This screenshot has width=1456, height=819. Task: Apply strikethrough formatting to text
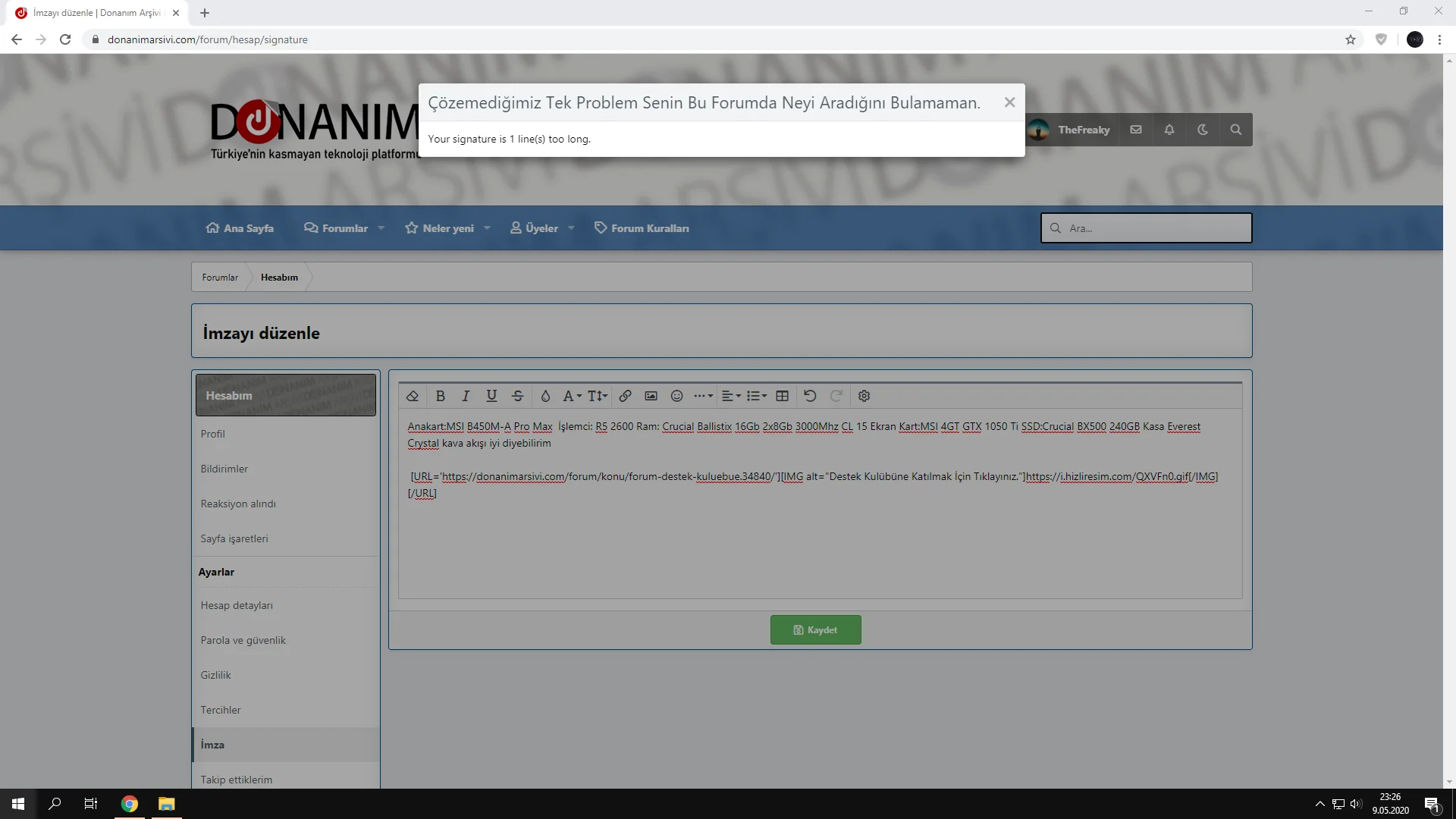point(517,396)
